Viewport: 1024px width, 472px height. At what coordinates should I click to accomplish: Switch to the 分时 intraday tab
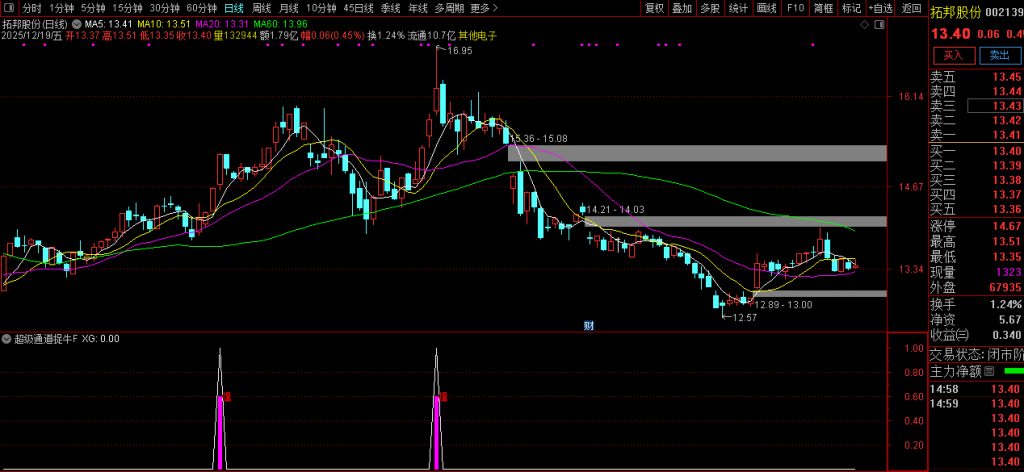[32, 8]
